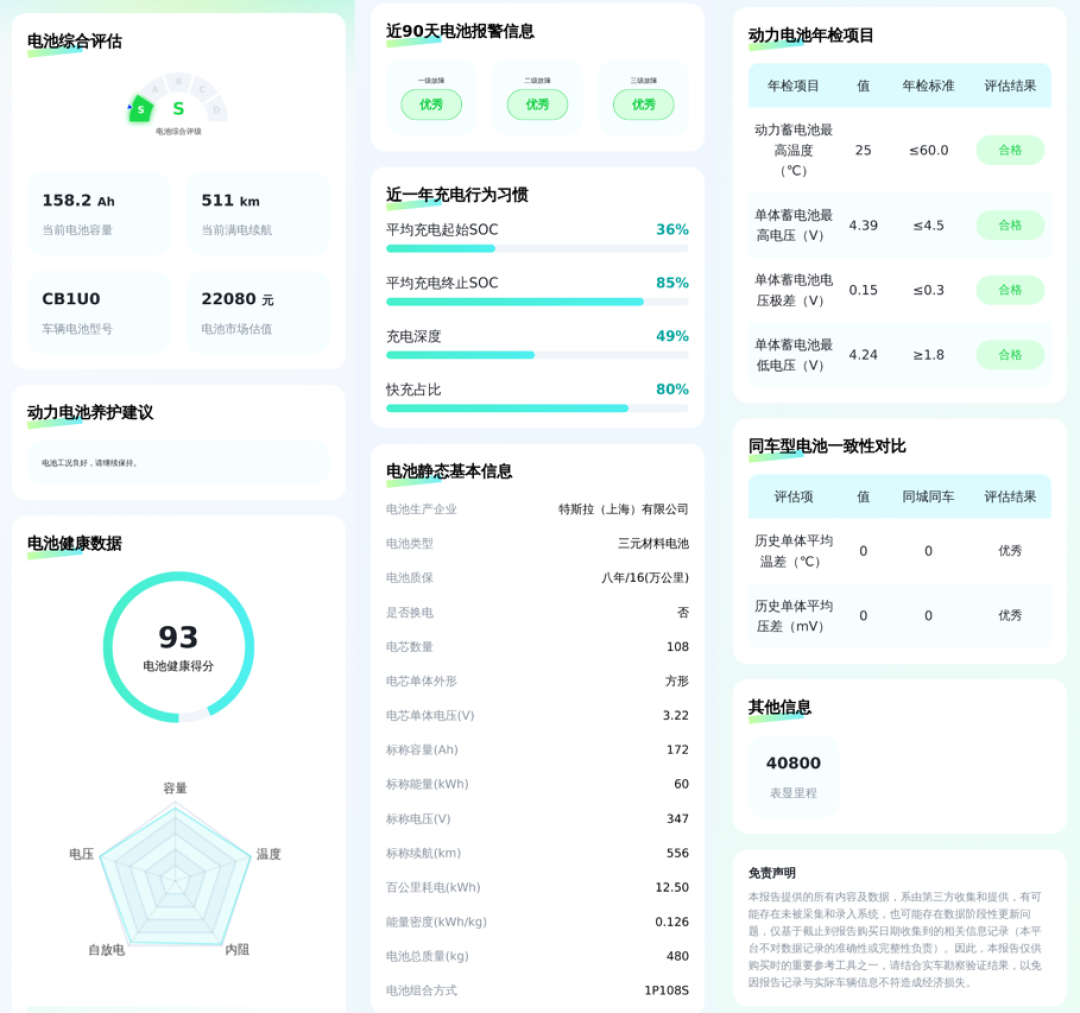Select the 近一年充电行为习惯 section title
Viewport: 1080px width, 1013px height.
[x=457, y=195]
